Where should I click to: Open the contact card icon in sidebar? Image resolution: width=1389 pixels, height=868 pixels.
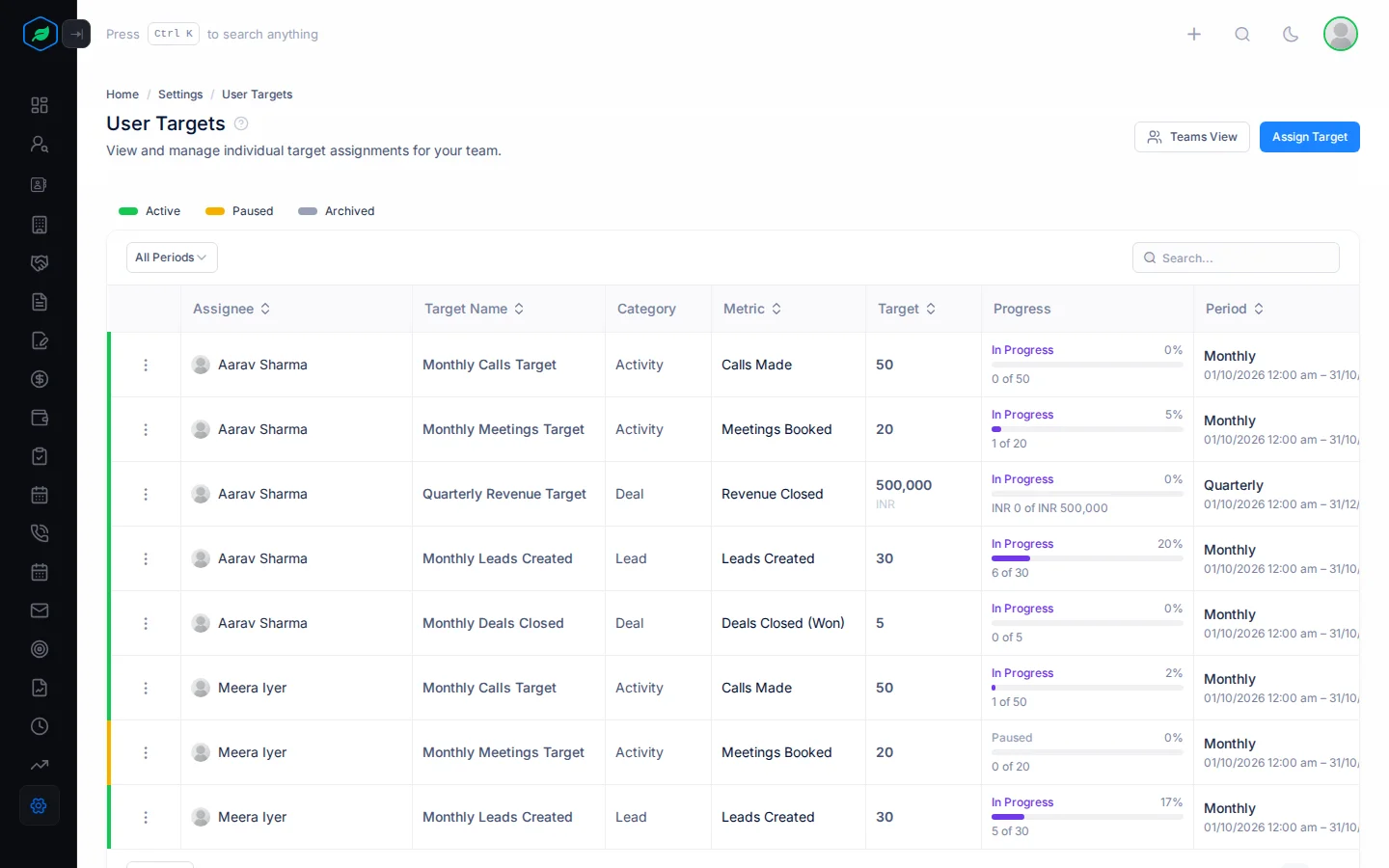40,184
